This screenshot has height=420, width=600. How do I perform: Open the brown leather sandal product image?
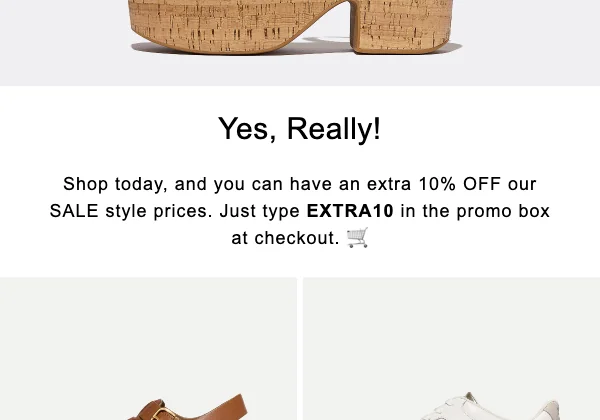(148, 349)
